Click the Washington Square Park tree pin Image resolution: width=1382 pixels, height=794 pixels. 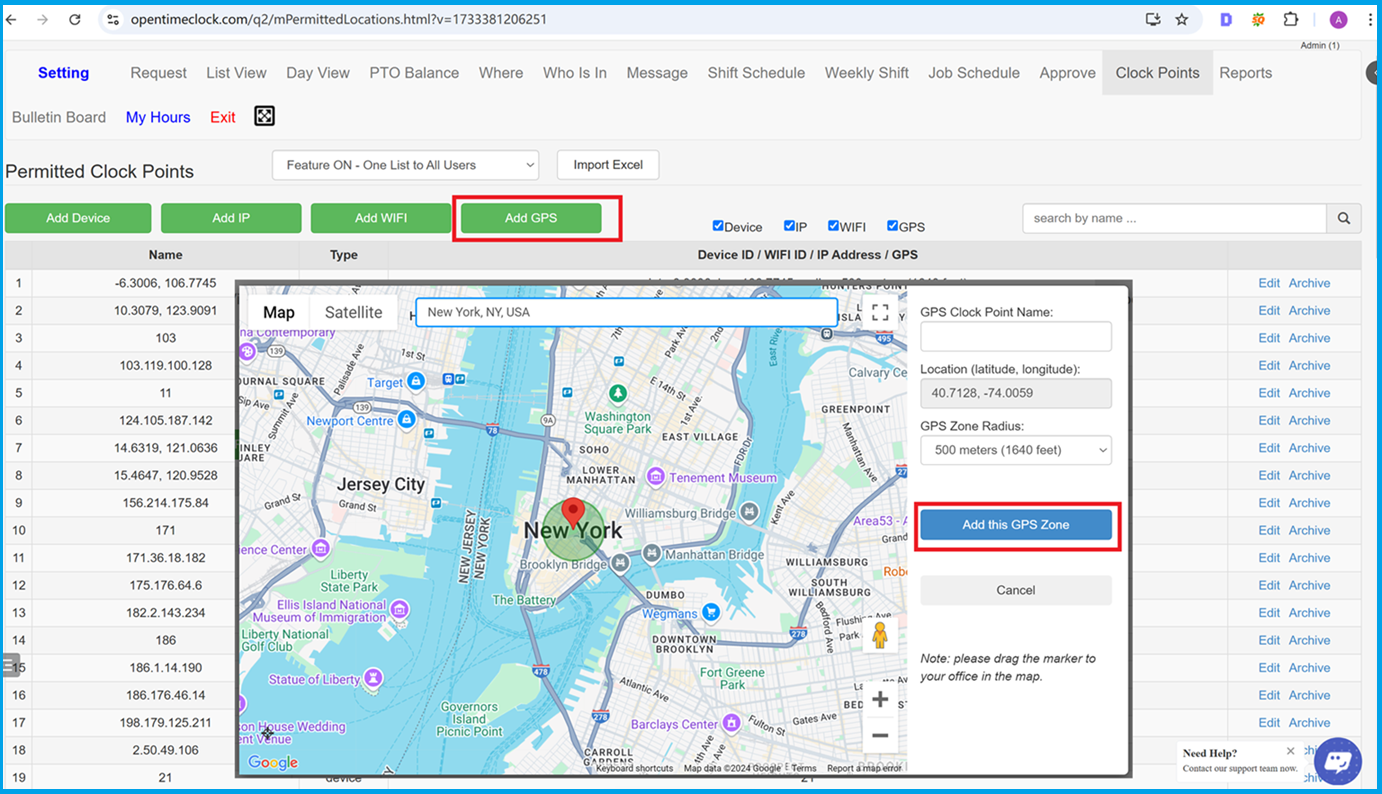point(618,393)
